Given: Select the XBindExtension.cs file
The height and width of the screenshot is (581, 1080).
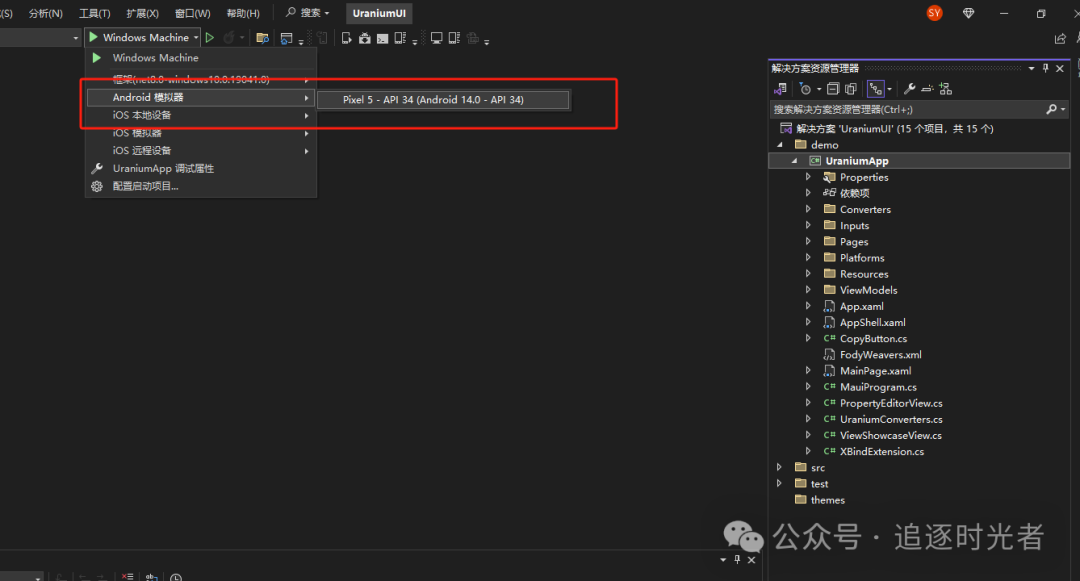Looking at the screenshot, I should [x=882, y=452].
